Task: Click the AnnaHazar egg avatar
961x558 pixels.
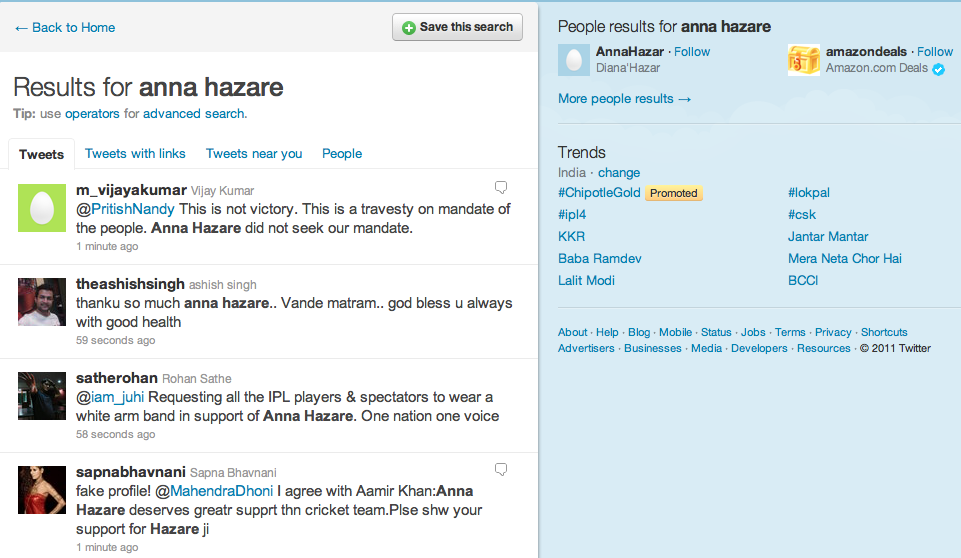Action: pyautogui.click(x=574, y=60)
